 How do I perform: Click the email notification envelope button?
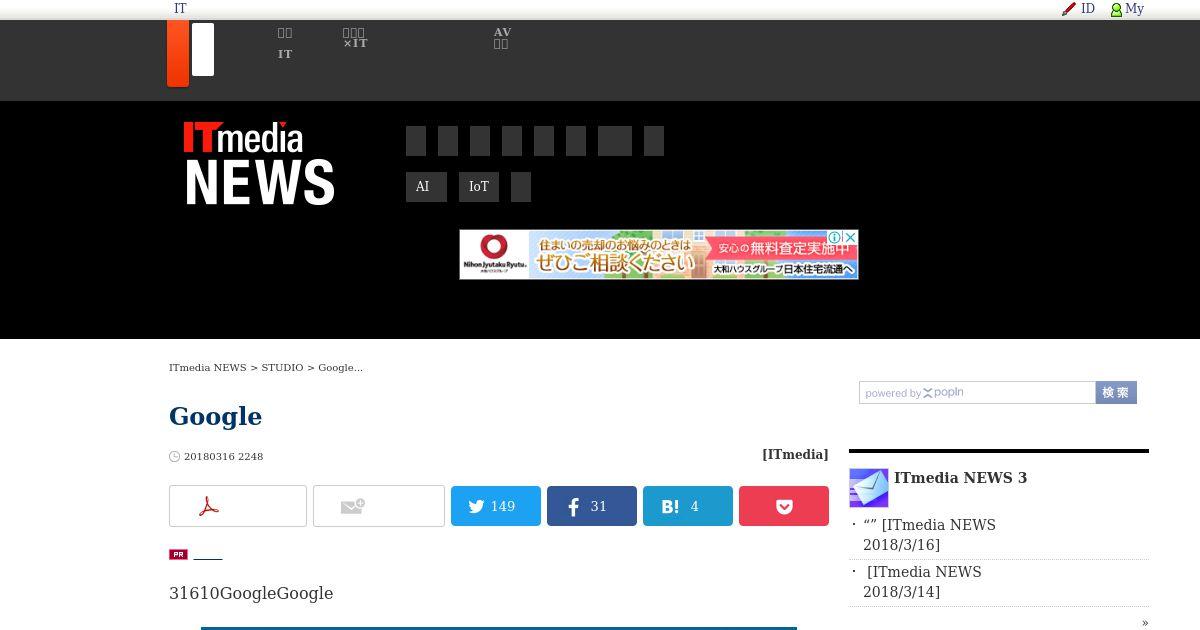pos(379,506)
